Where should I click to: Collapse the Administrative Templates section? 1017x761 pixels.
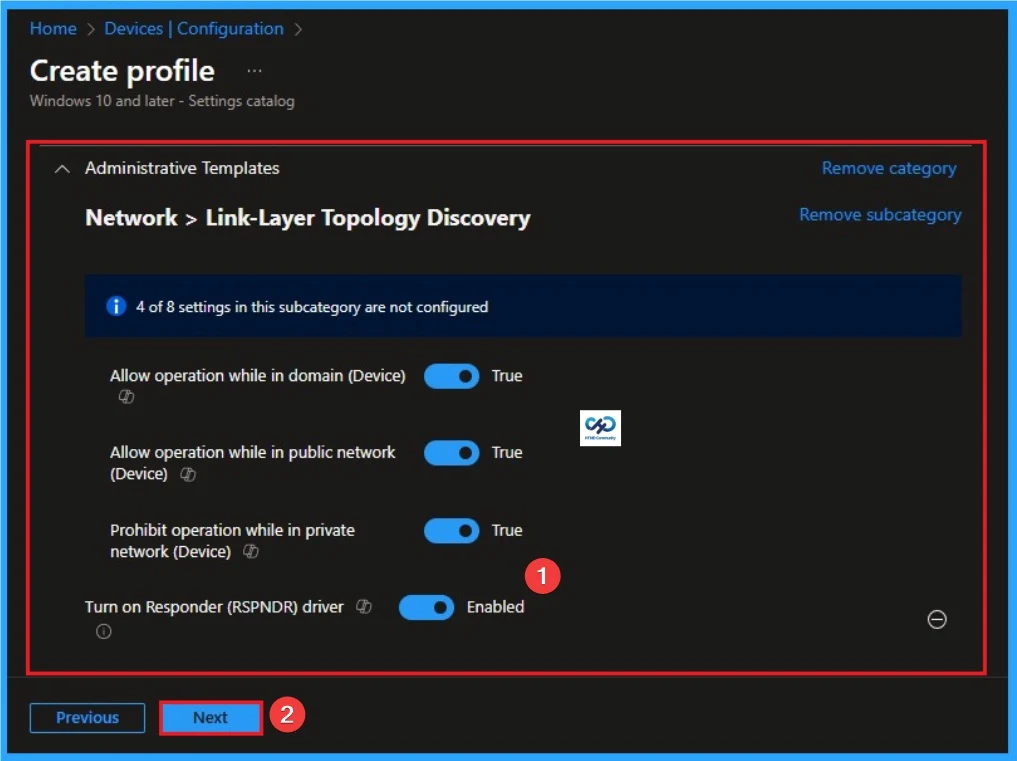click(x=61, y=168)
